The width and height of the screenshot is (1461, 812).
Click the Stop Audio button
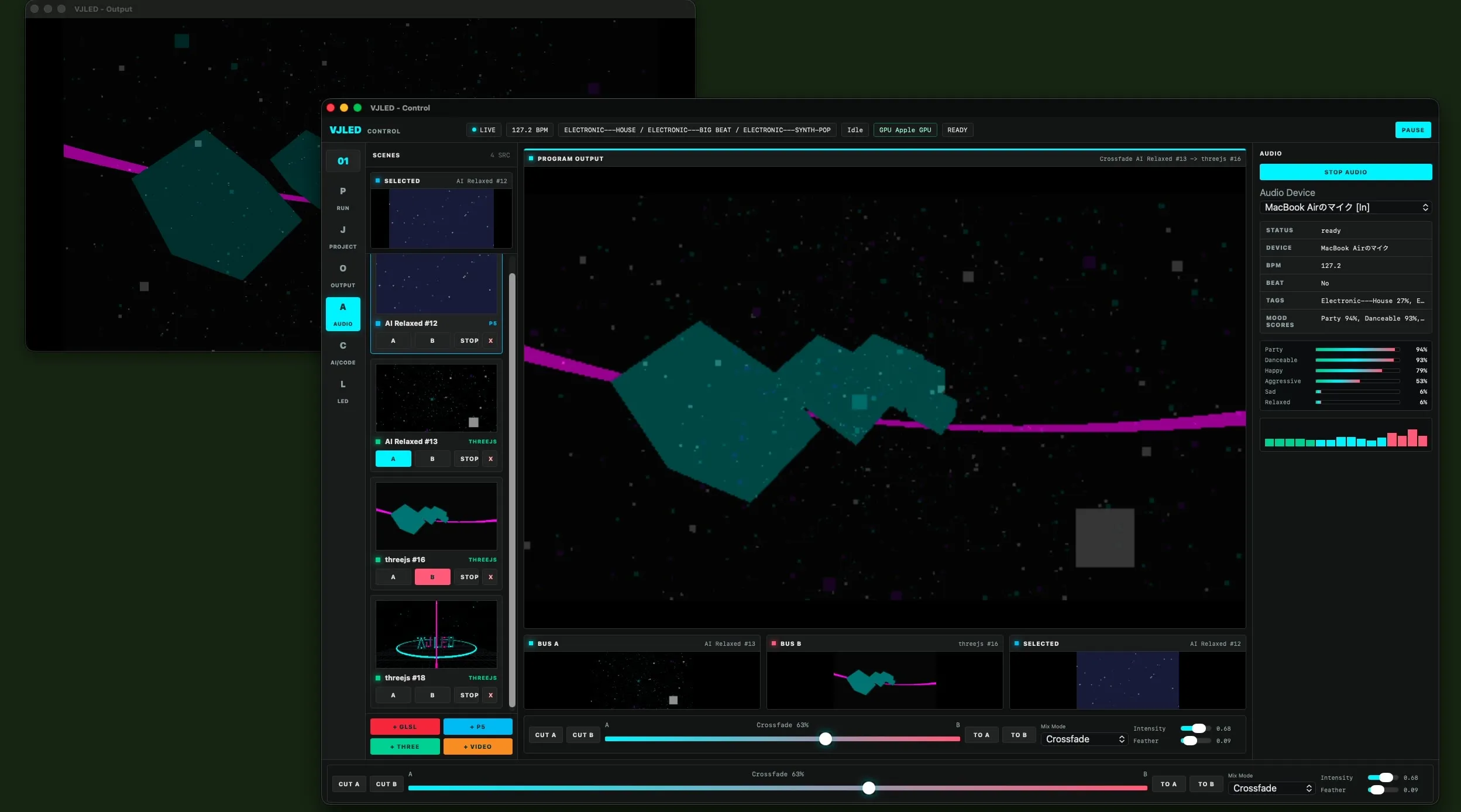tap(1346, 172)
